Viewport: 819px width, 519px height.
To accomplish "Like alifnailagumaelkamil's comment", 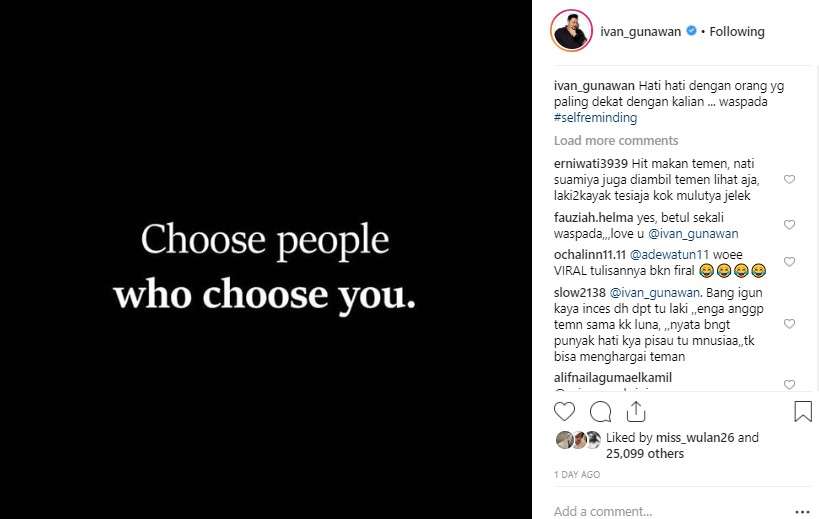I will click(x=789, y=384).
